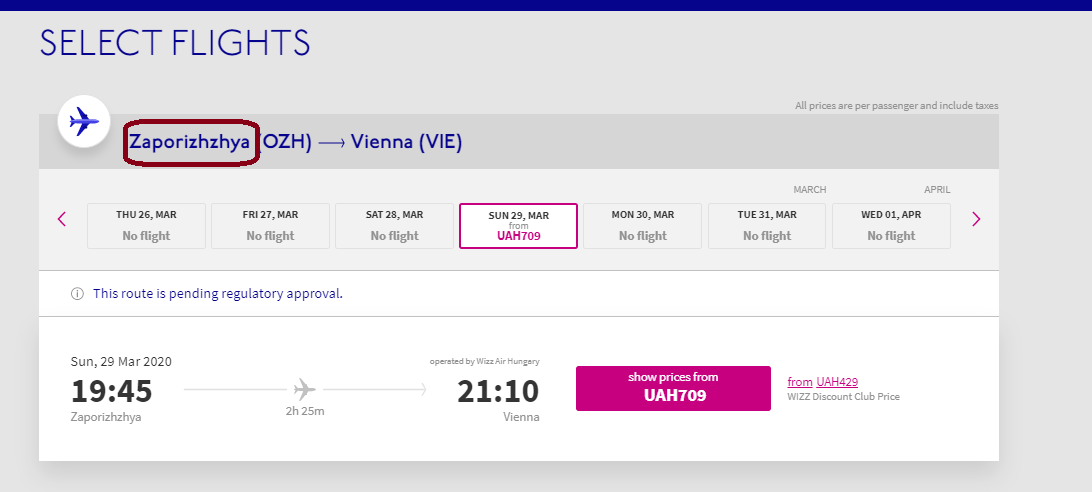Click the circled Zaporizhzhya origin name

click(189, 142)
